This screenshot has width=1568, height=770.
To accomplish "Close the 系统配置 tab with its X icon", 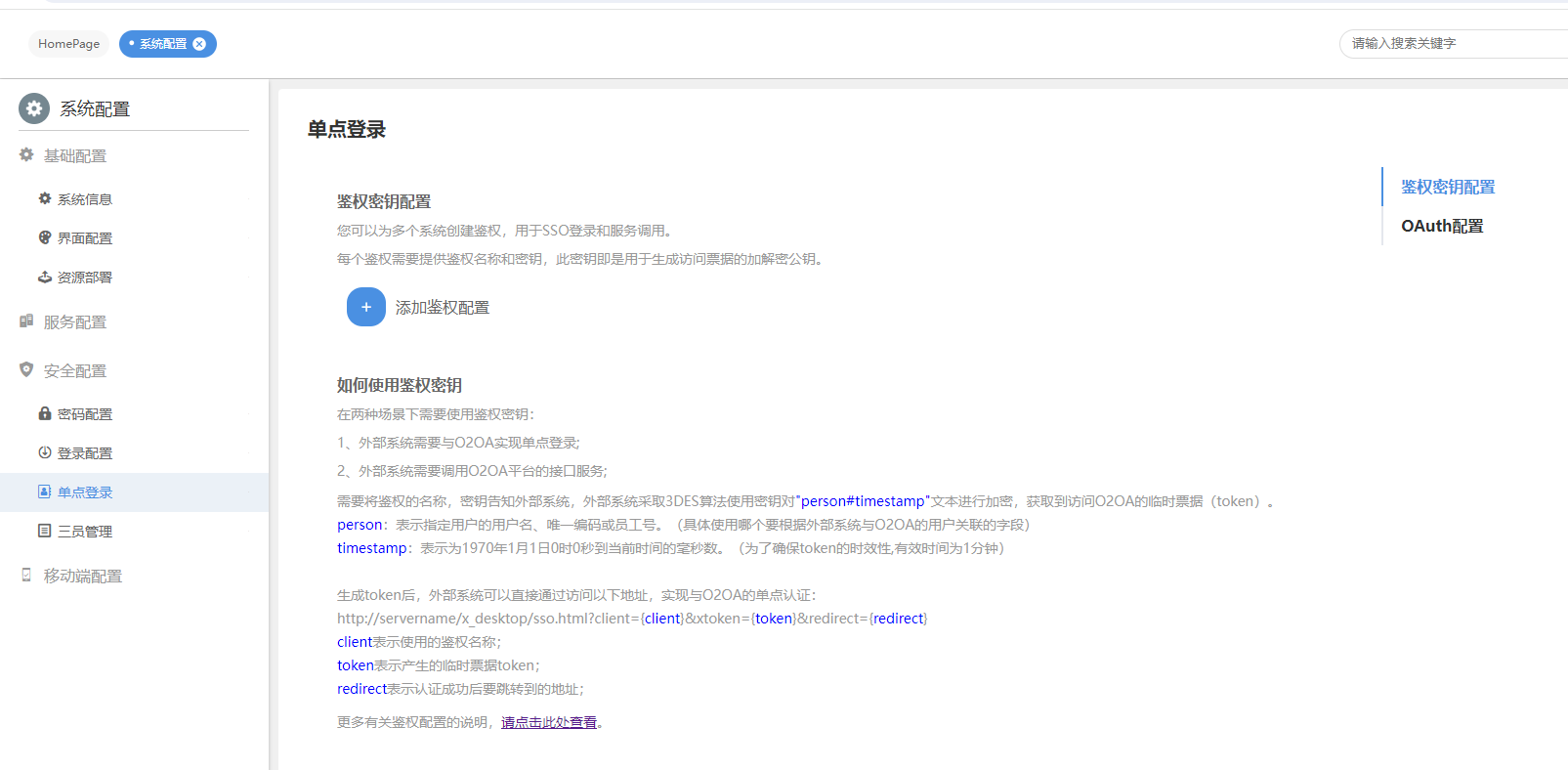I will pyautogui.click(x=199, y=44).
